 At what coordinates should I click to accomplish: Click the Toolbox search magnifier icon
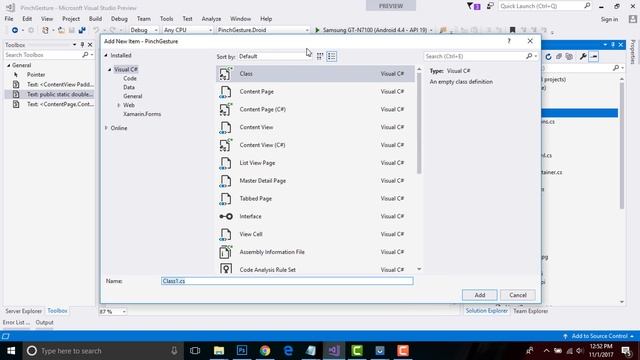(85, 55)
